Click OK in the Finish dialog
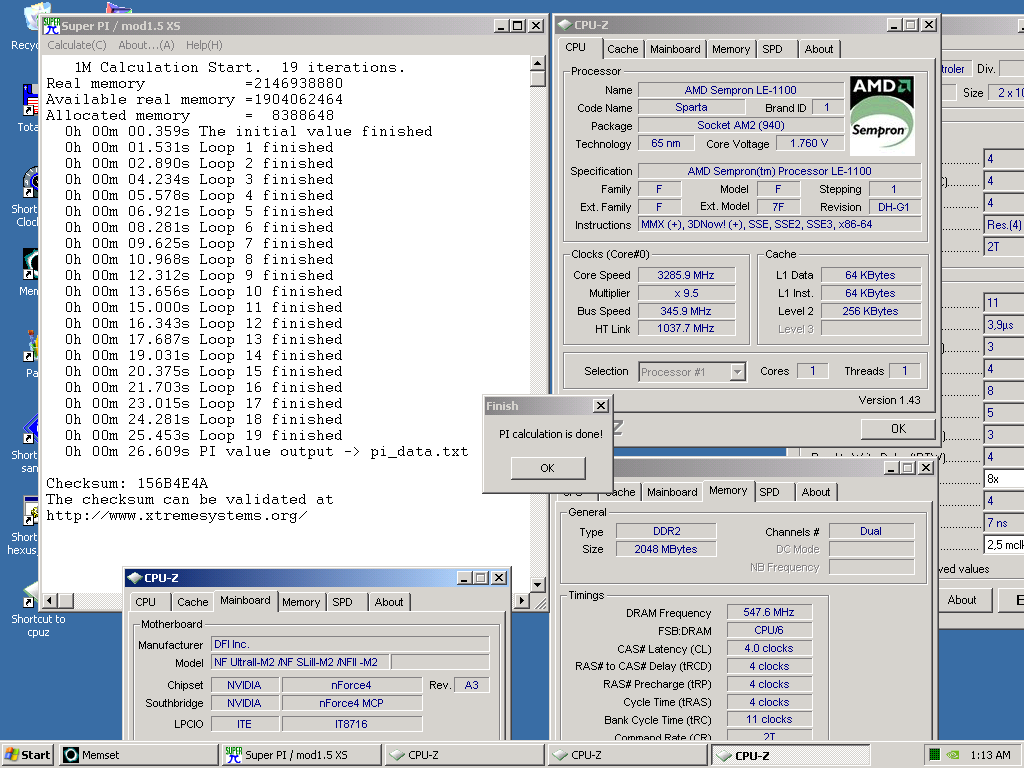1024x768 pixels. coord(548,468)
